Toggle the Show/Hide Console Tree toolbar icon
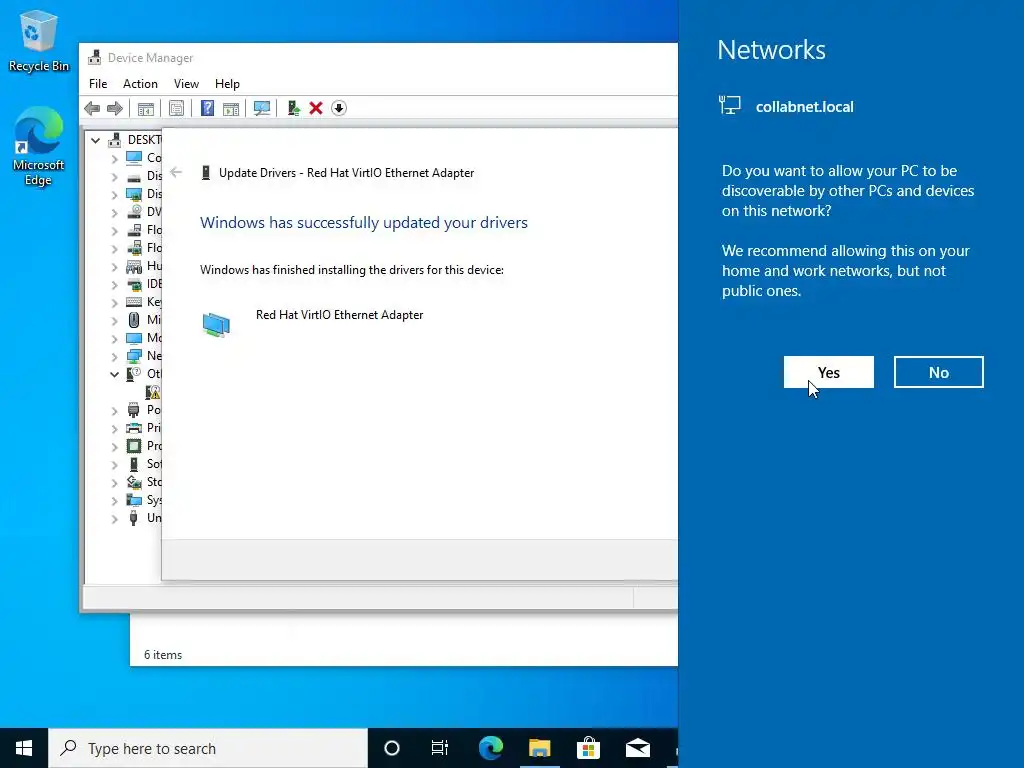The image size is (1024, 768). [x=146, y=108]
